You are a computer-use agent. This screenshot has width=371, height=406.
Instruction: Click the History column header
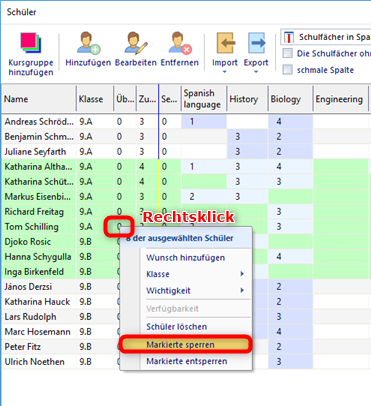tap(248, 99)
